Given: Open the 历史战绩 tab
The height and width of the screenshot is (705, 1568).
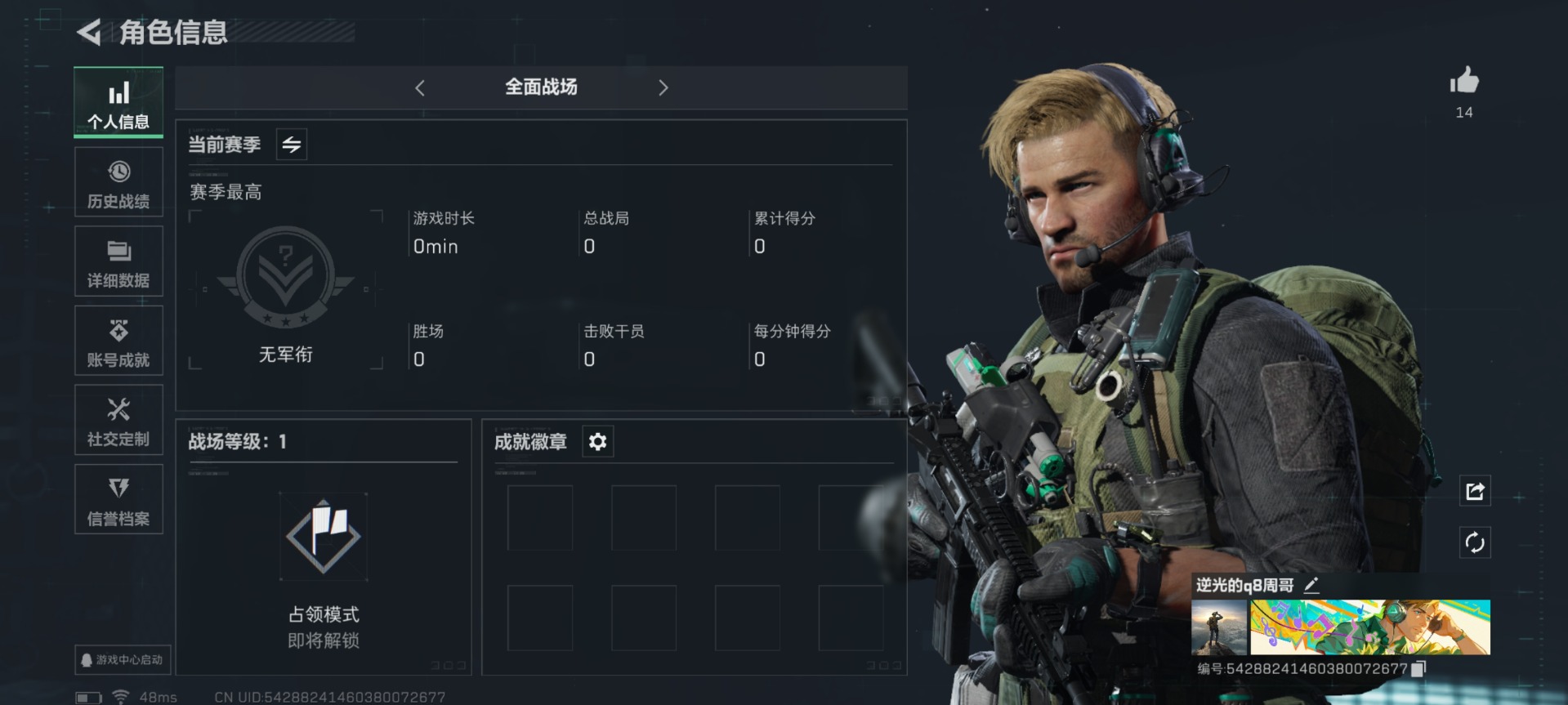Looking at the screenshot, I should (118, 182).
